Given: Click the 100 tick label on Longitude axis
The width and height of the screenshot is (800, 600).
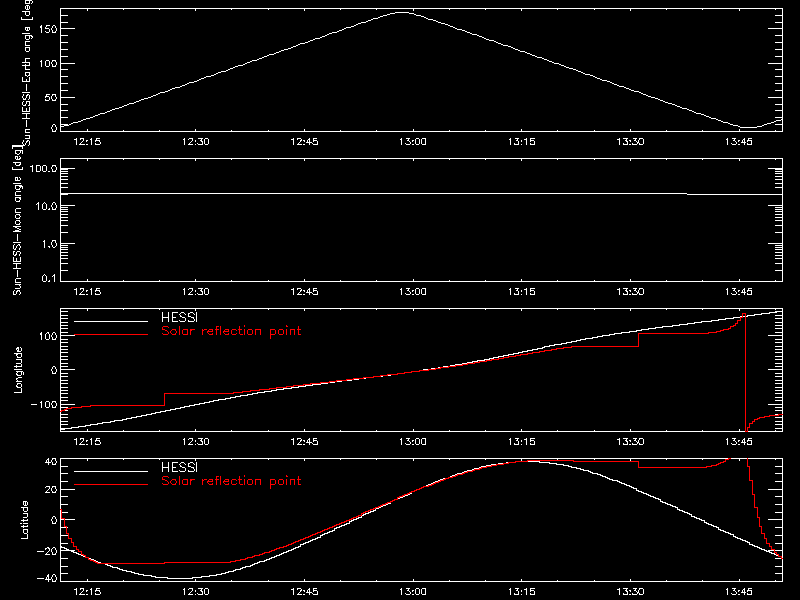Looking at the screenshot, I should click(48, 336).
